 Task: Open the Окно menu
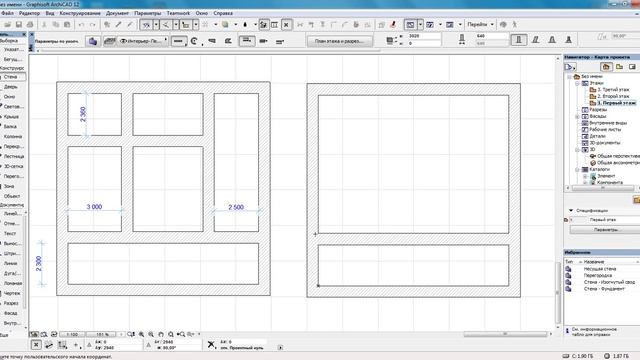coord(202,13)
